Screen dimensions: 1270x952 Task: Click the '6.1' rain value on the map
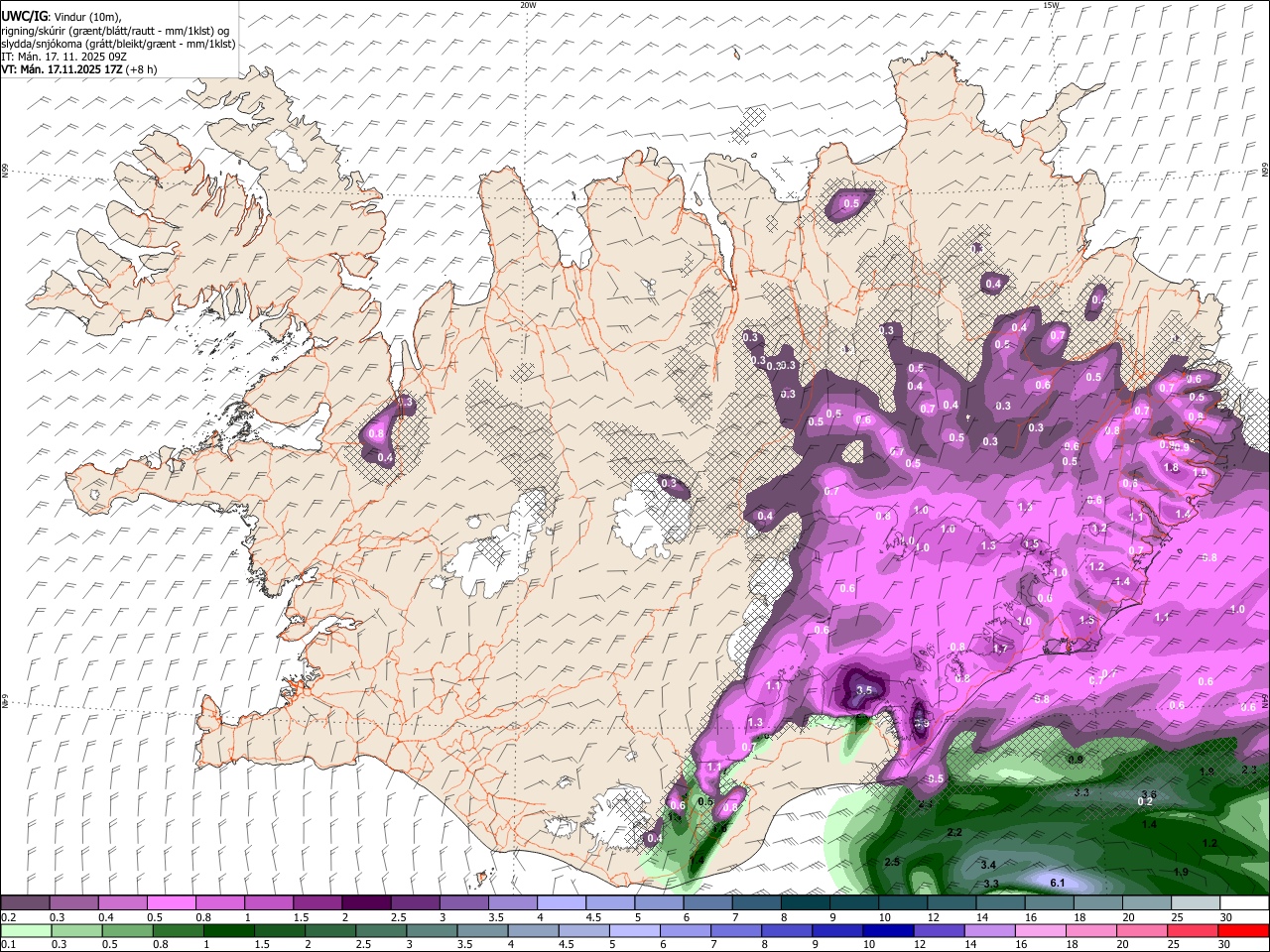point(1058,883)
